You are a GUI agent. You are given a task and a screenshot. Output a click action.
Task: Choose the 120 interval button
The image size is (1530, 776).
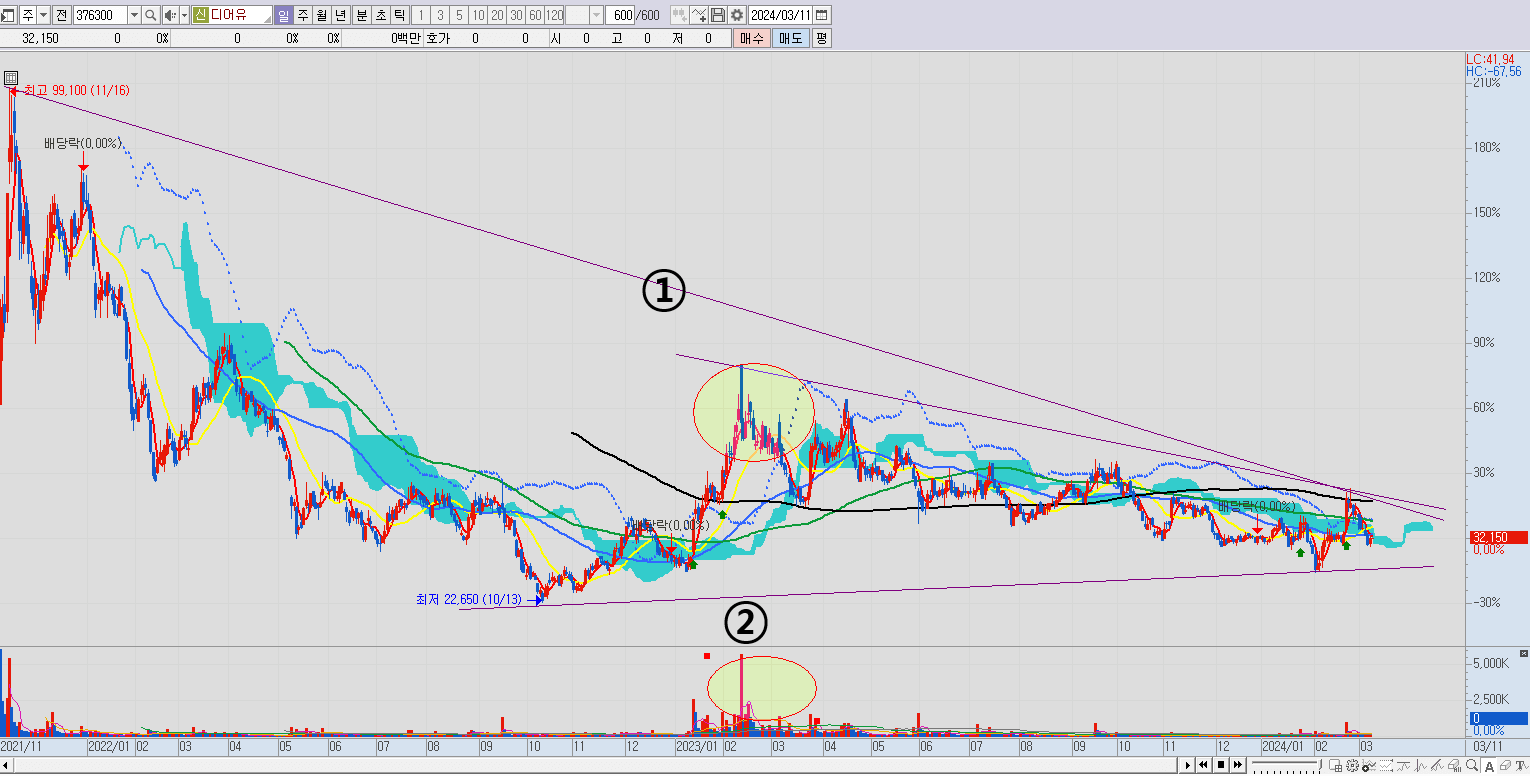(554, 15)
